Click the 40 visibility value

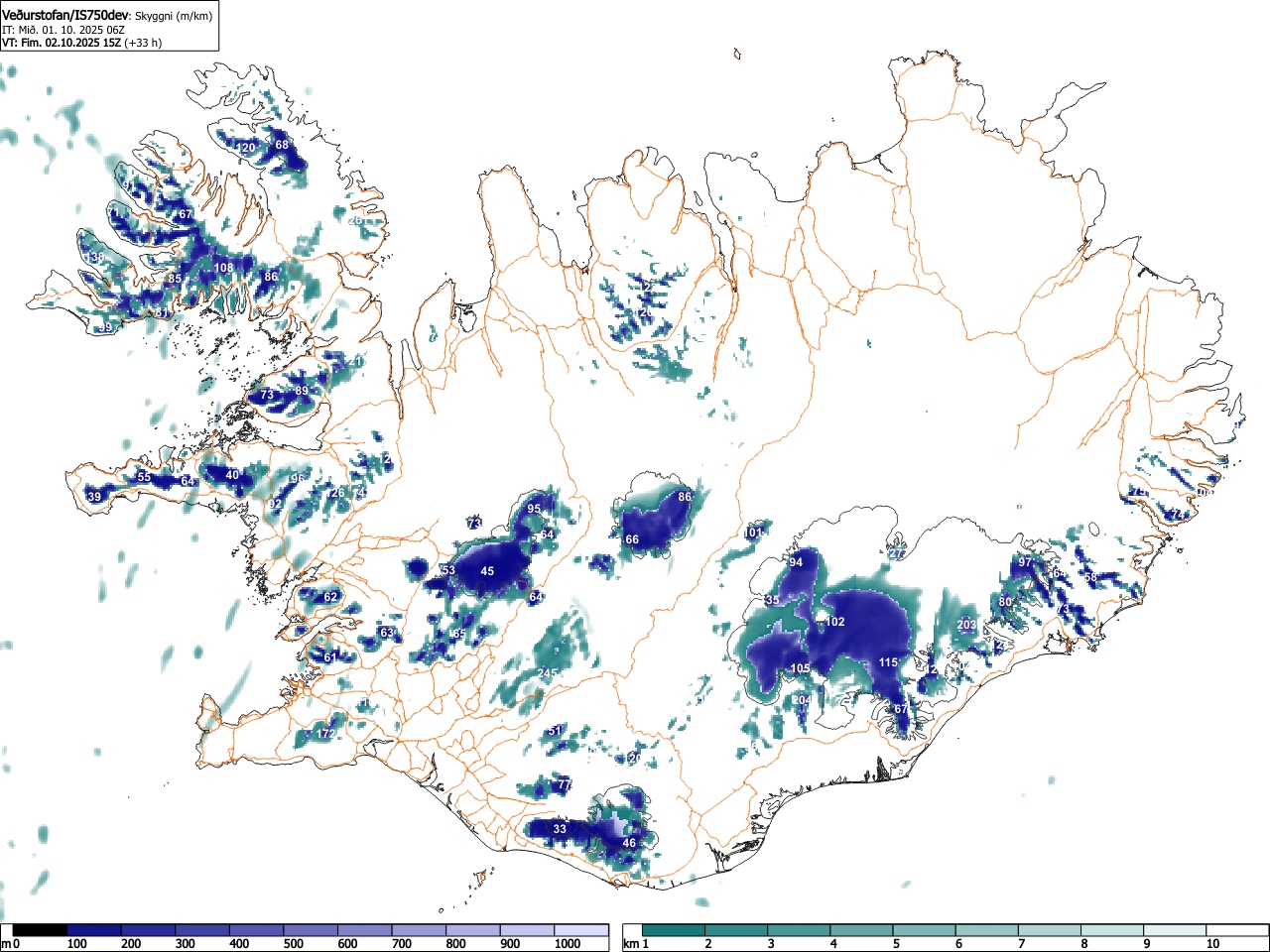click(x=232, y=475)
